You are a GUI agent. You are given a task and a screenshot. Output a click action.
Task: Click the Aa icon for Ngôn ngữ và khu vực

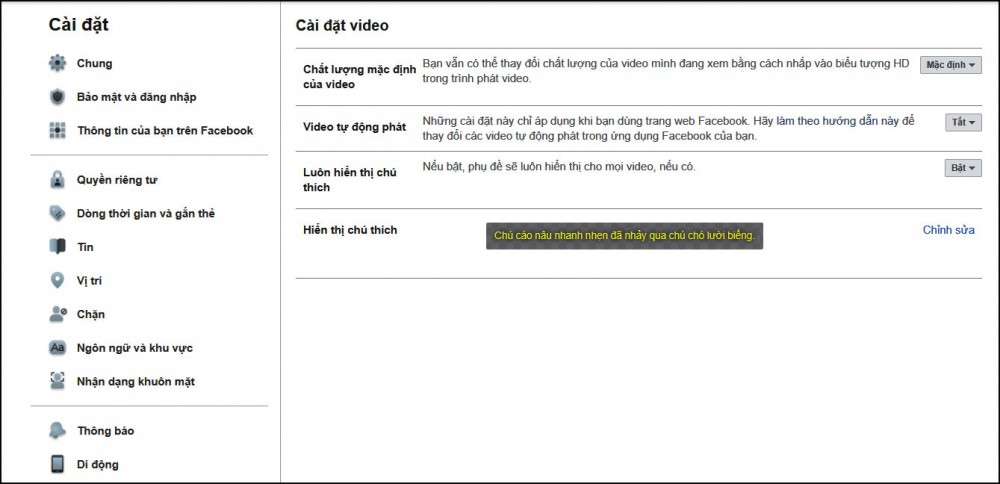pyautogui.click(x=57, y=348)
